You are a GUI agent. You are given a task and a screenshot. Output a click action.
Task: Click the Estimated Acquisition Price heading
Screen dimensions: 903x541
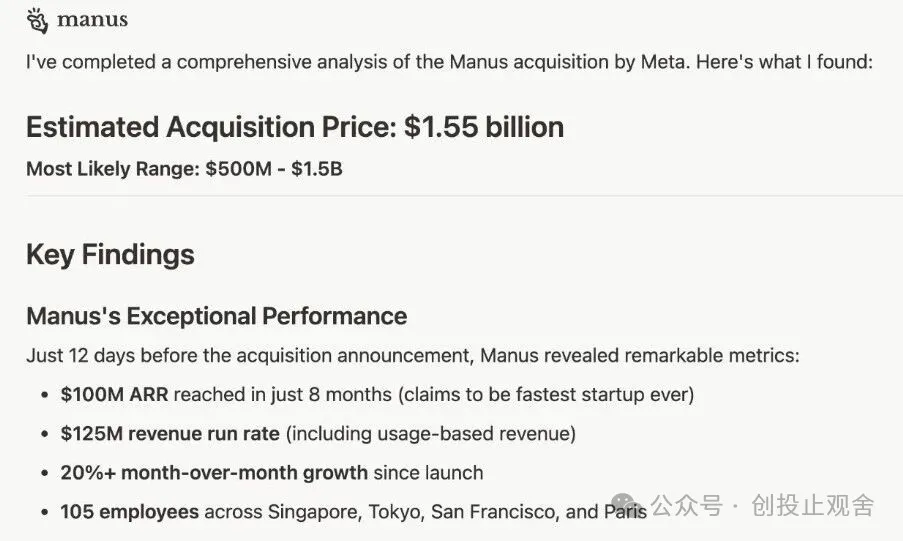click(x=295, y=127)
